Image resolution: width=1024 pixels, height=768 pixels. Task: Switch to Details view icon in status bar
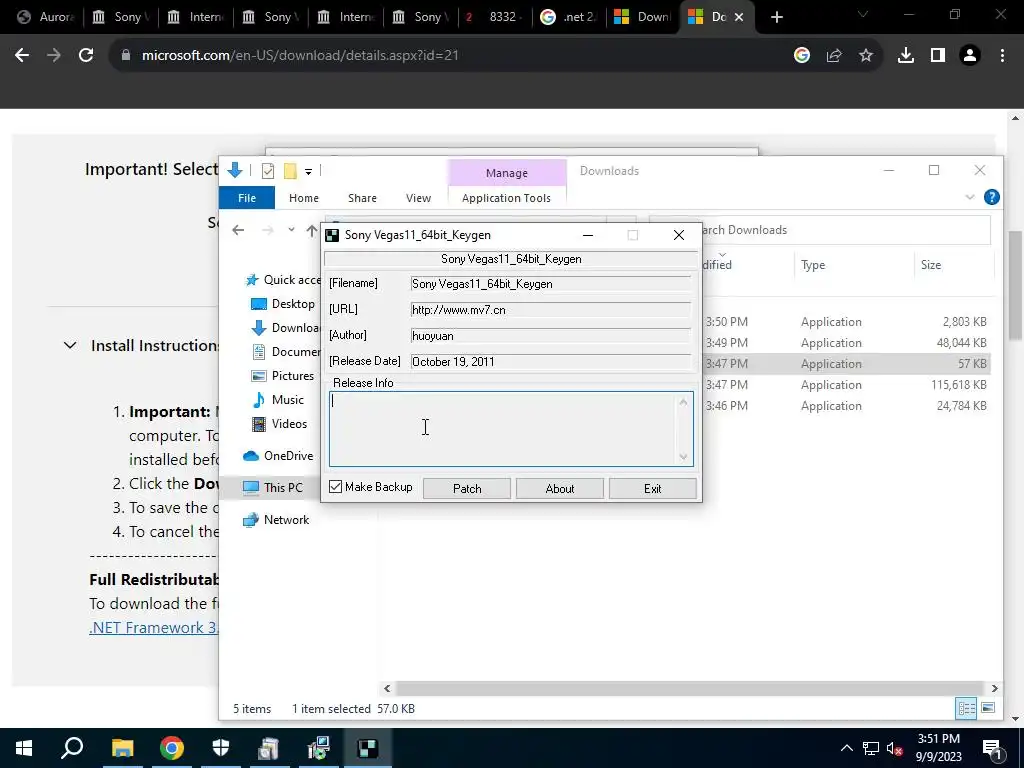click(x=966, y=709)
